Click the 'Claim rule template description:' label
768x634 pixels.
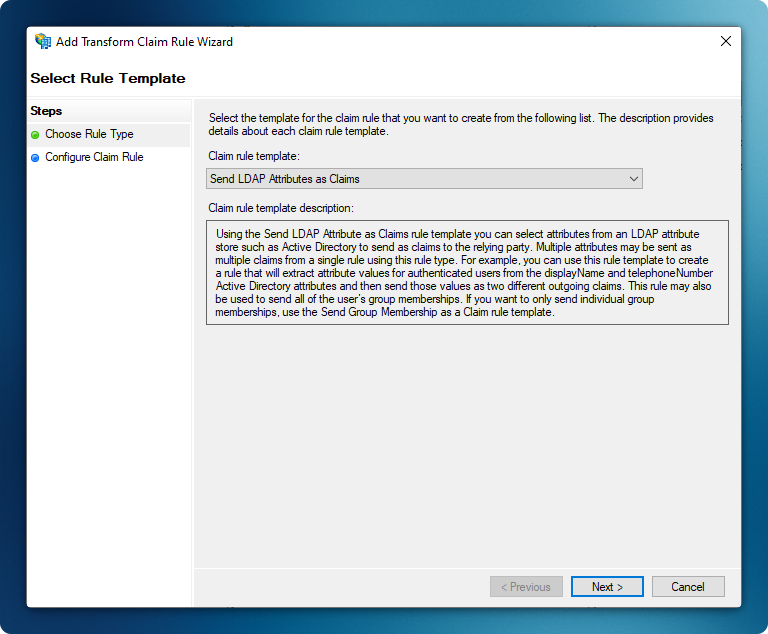[x=281, y=208]
